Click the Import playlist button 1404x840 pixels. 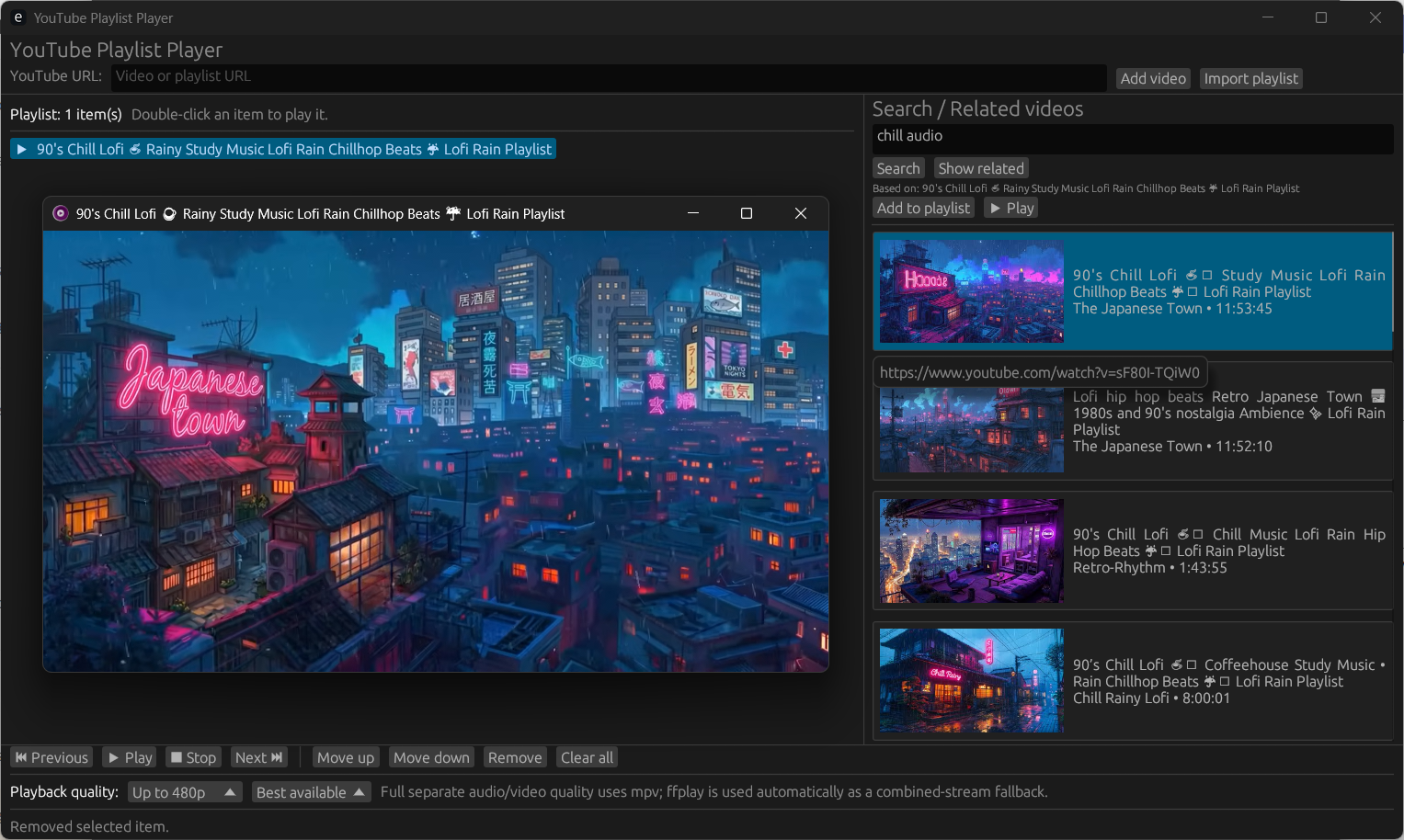(1251, 78)
